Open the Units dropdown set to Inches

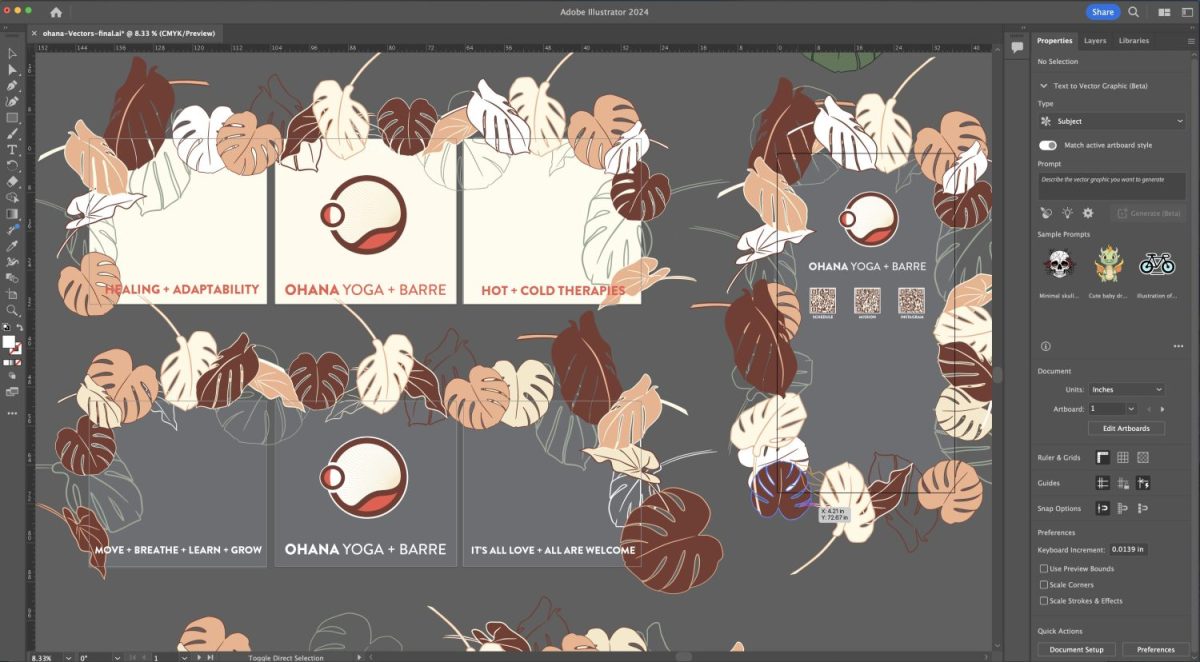coord(1127,389)
